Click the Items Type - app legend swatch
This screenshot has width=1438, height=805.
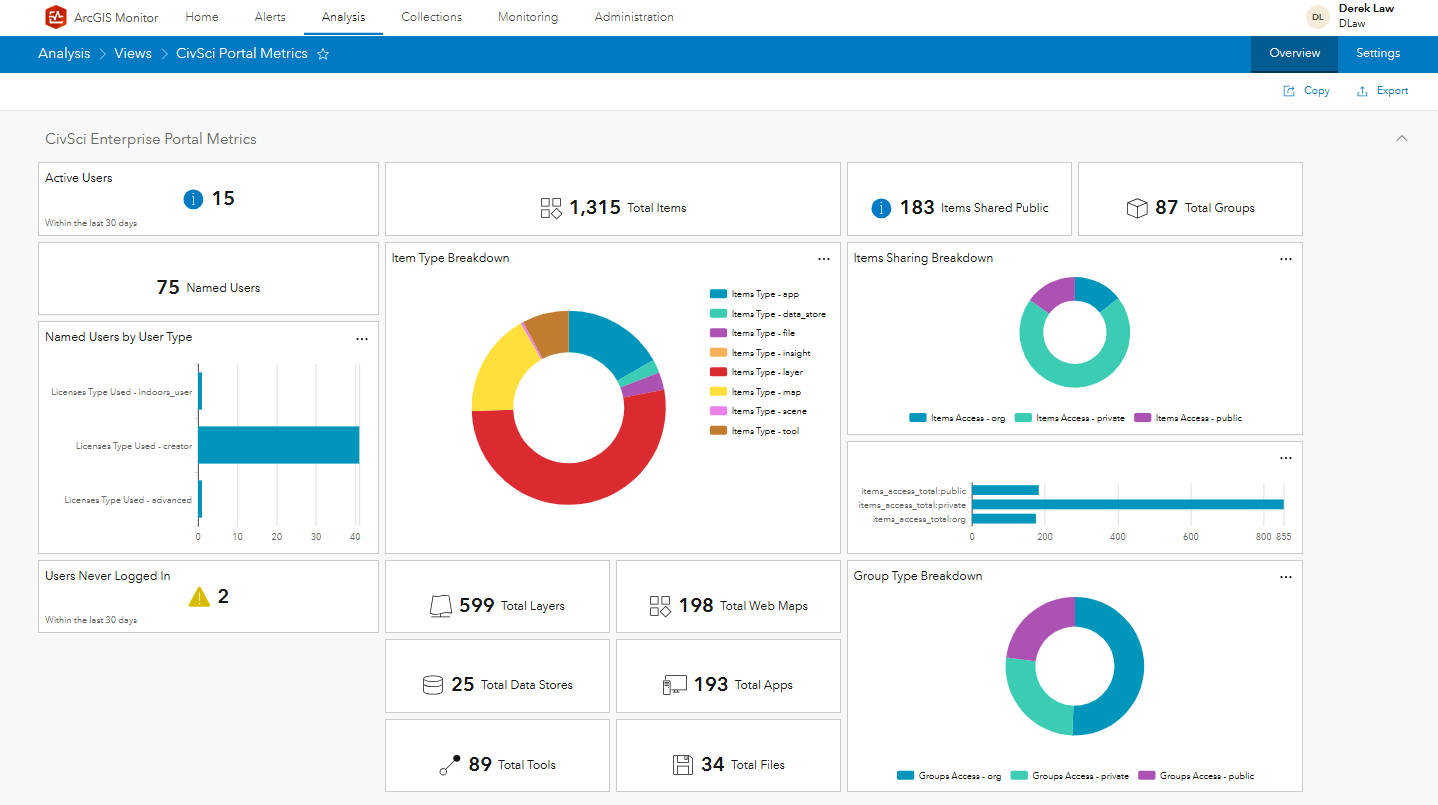click(x=718, y=294)
